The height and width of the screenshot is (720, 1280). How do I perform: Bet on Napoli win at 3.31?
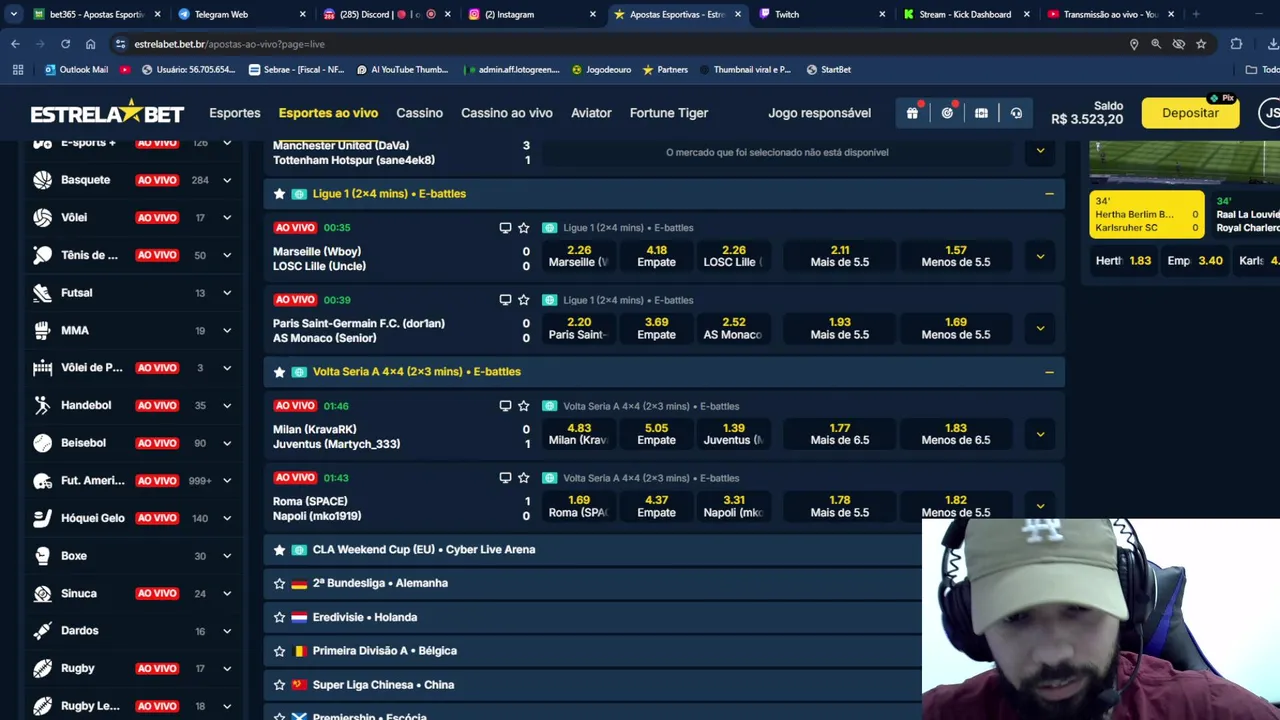(x=733, y=506)
